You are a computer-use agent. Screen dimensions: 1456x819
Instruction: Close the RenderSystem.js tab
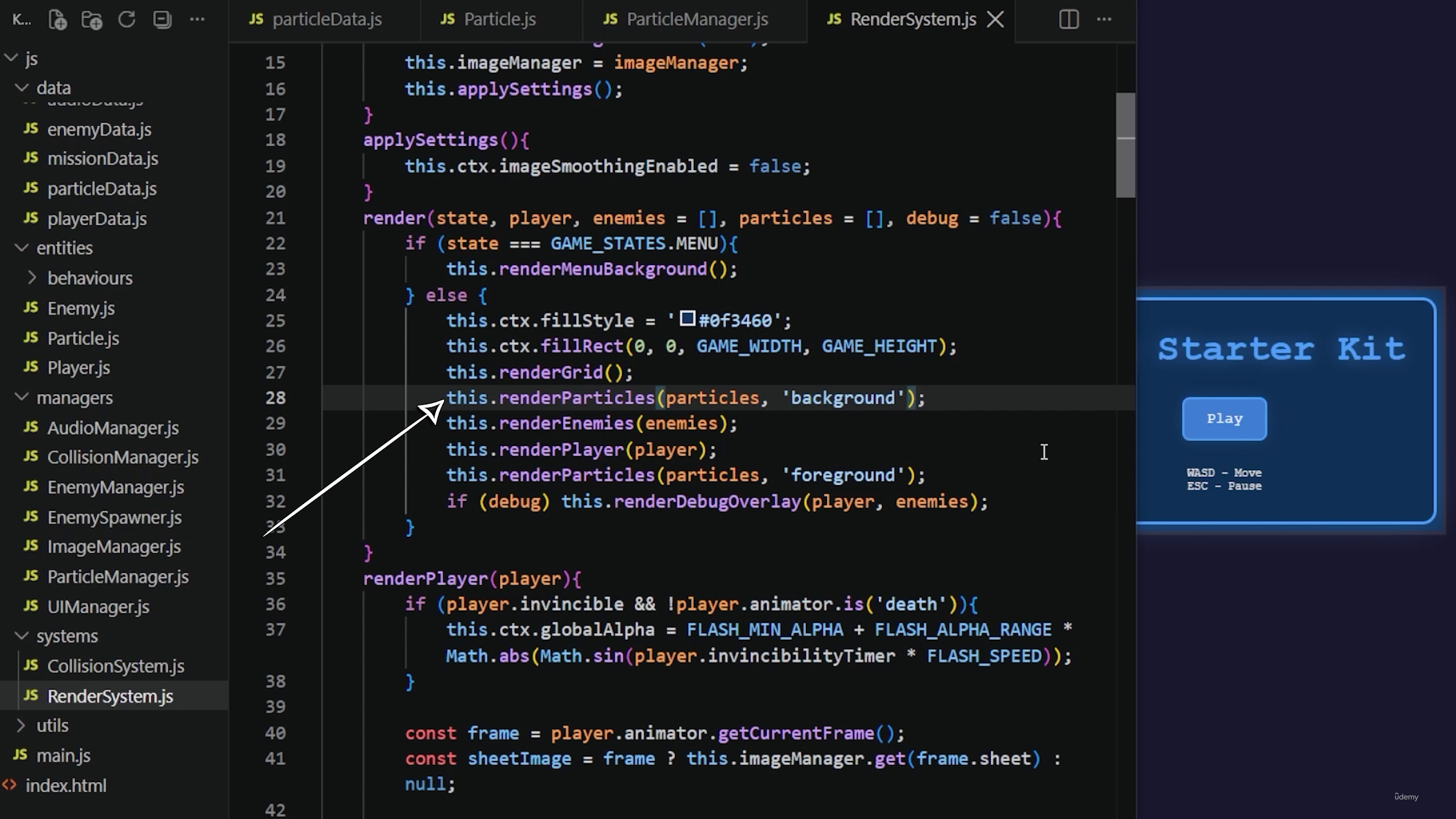pyautogui.click(x=995, y=19)
